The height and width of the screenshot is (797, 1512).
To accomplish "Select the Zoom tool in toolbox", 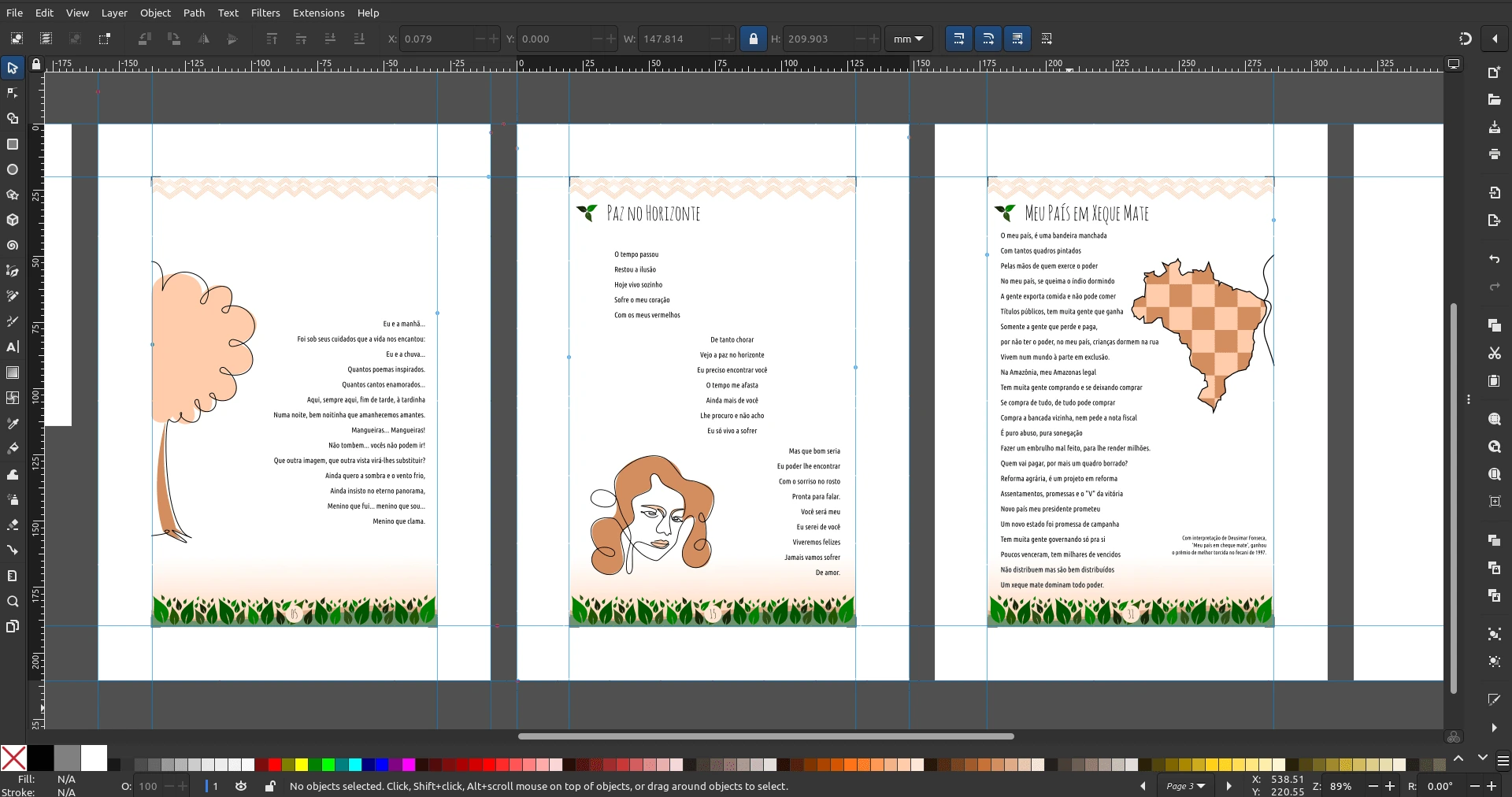I will pos(13,601).
